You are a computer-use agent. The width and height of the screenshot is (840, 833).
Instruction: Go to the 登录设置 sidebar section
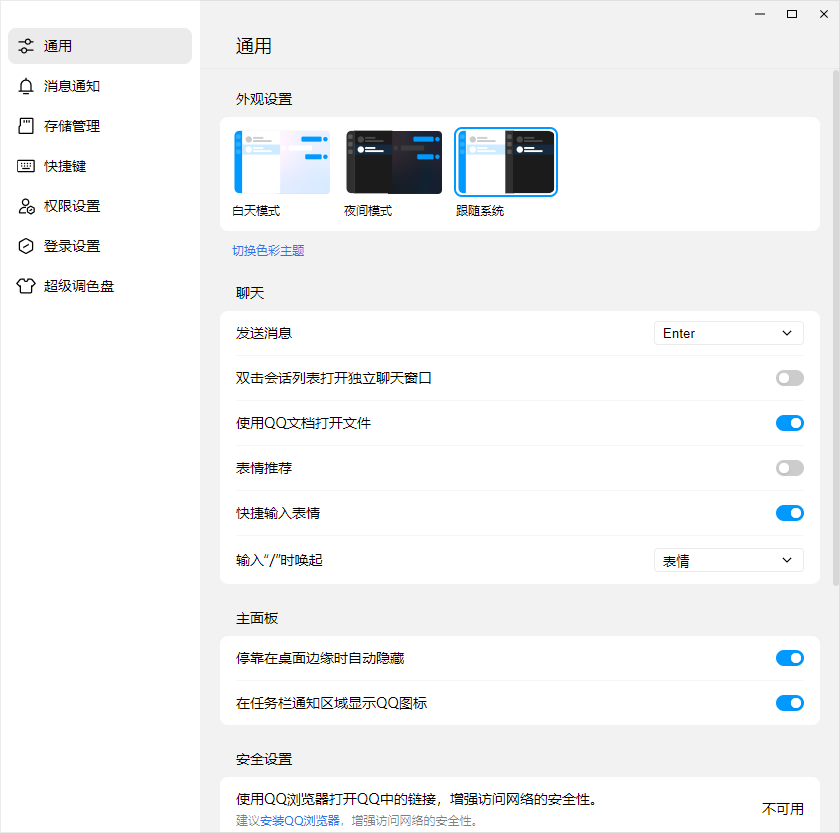(100, 246)
